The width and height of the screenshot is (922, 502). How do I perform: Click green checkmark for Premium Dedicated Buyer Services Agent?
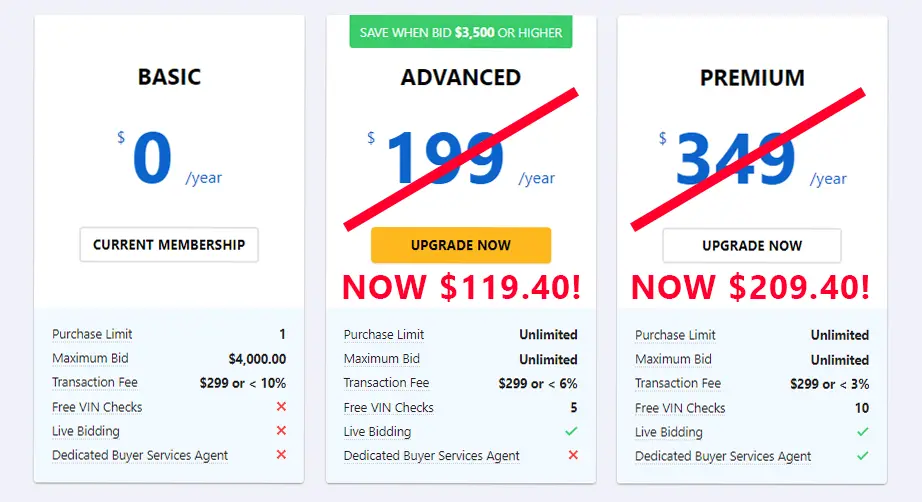863,456
